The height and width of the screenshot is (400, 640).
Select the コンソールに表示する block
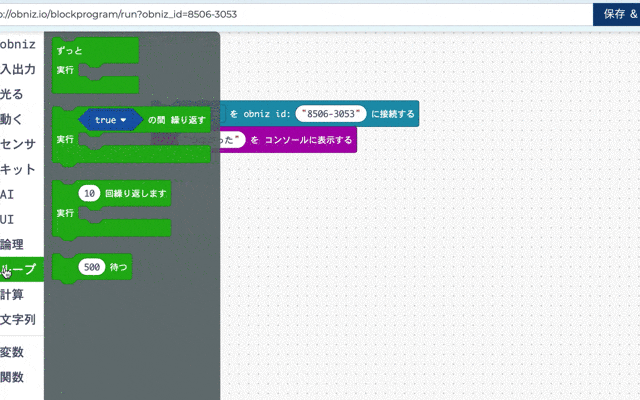[308, 141]
